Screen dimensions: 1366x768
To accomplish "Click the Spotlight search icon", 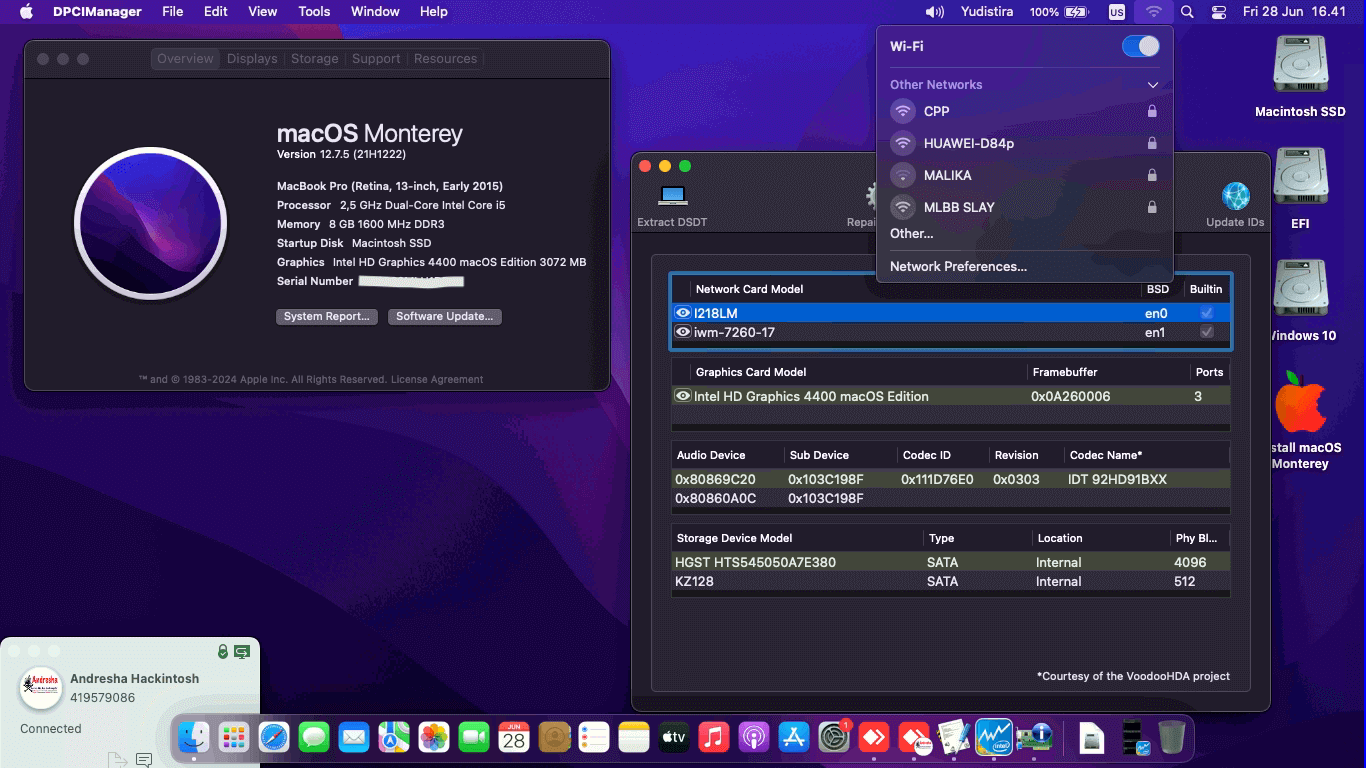I will pyautogui.click(x=1186, y=12).
